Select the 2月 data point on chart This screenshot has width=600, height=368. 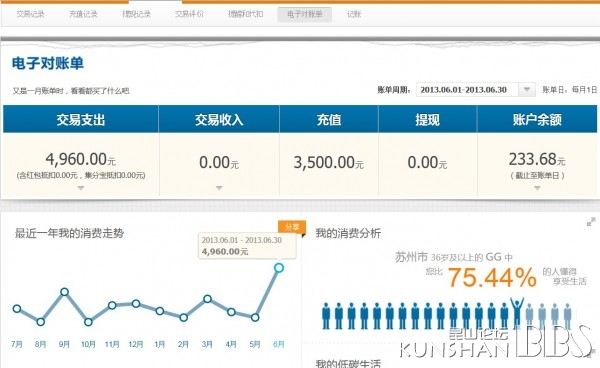coord(183,318)
